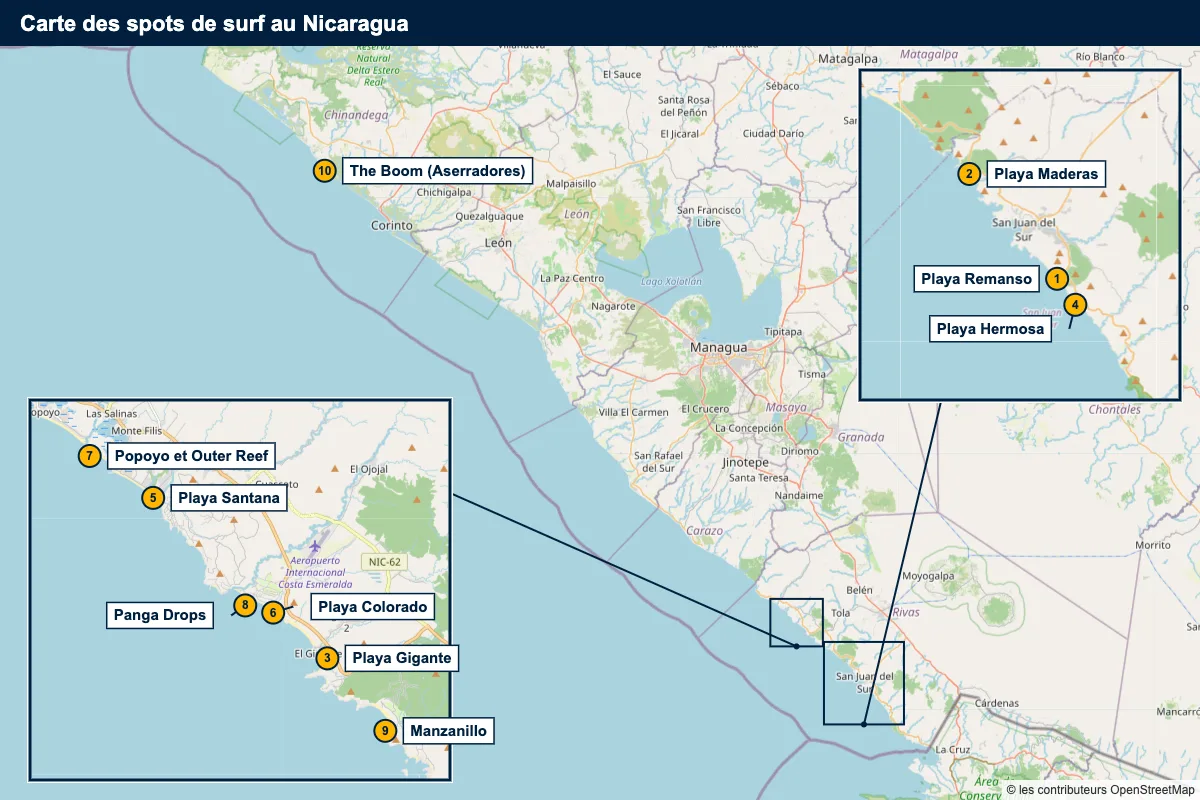Image resolution: width=1200 pixels, height=800 pixels.
Task: Click the Jinotepe town name
Action: pos(745,463)
